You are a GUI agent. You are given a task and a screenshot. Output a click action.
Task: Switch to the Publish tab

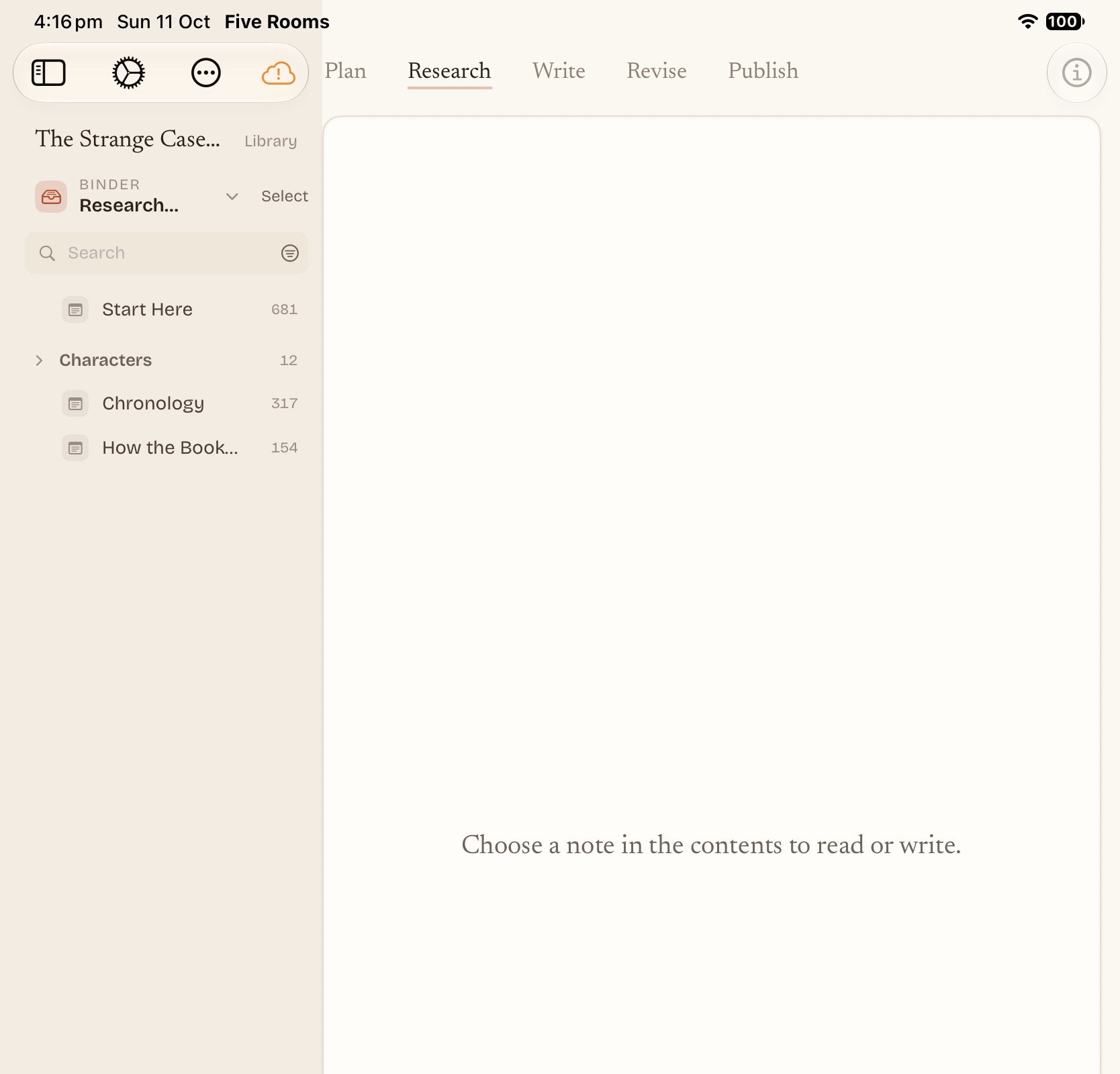[763, 71]
